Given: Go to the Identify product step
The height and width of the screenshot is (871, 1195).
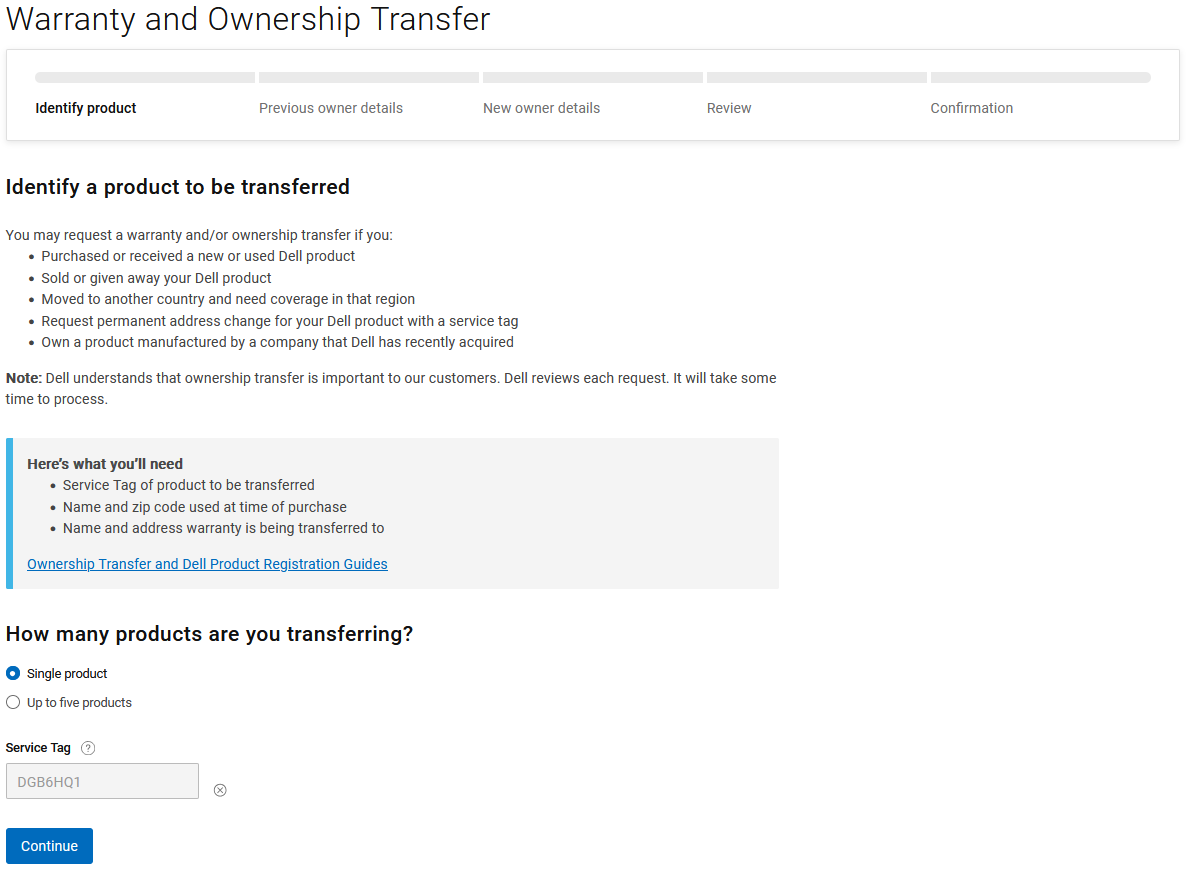Looking at the screenshot, I should pyautogui.click(x=86, y=108).
